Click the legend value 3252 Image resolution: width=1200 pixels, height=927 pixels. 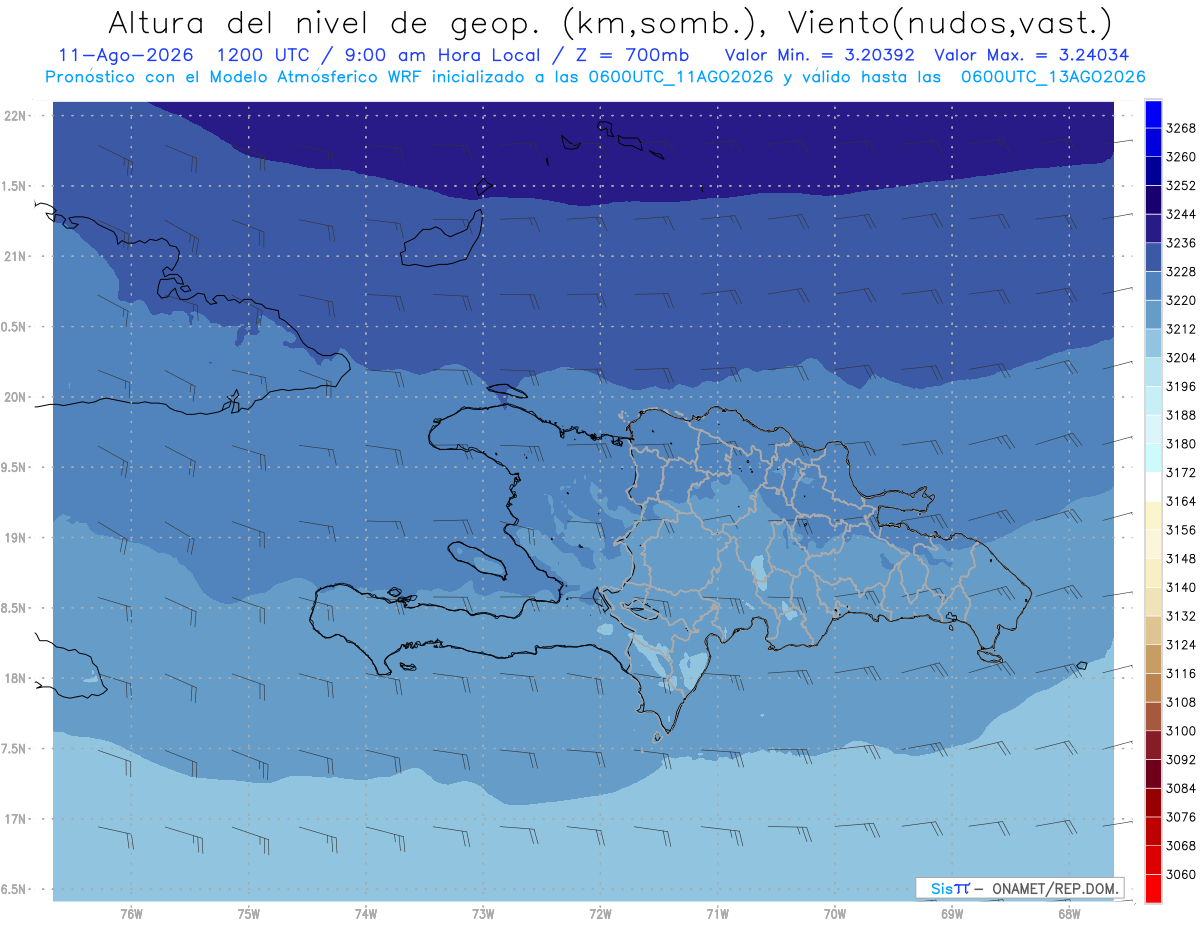[x=1181, y=186]
